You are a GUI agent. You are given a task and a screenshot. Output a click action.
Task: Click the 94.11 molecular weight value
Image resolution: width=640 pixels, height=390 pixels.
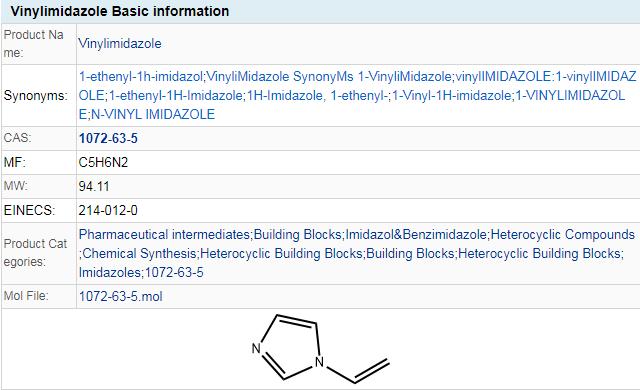pos(94,186)
